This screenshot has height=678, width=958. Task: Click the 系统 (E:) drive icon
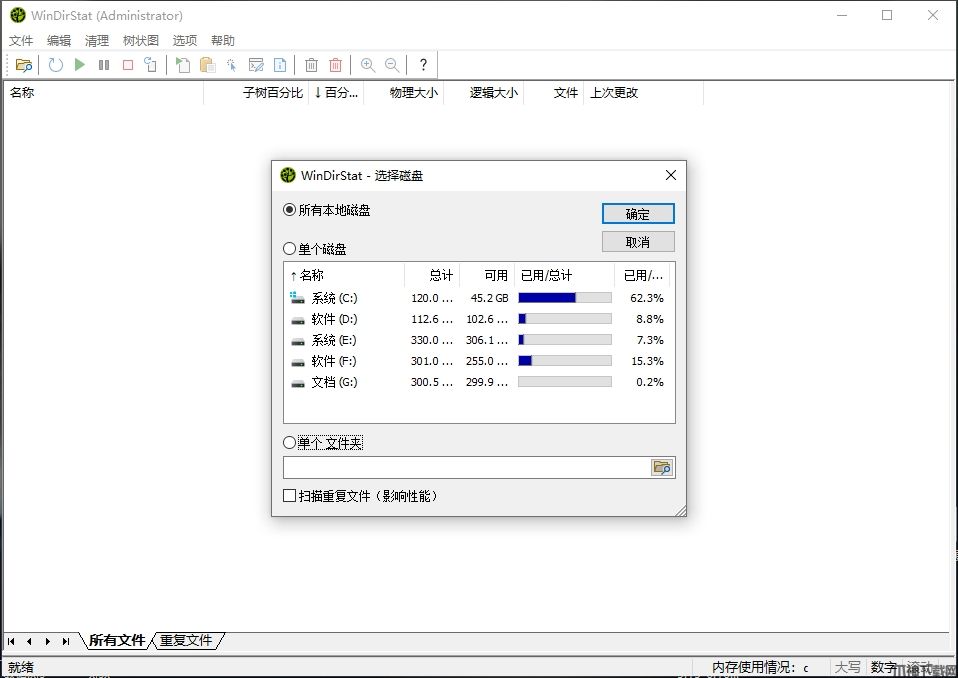[x=298, y=341]
